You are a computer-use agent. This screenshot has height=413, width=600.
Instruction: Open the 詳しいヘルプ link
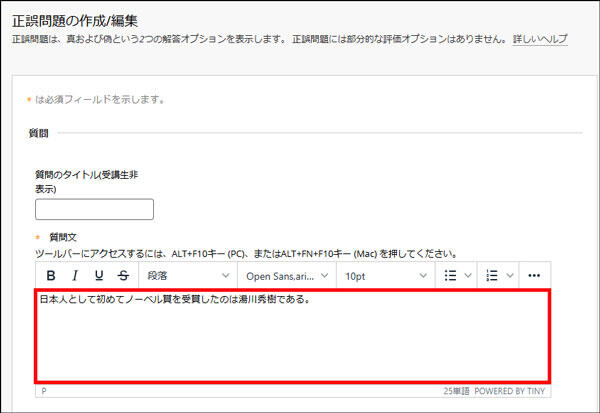pos(540,39)
